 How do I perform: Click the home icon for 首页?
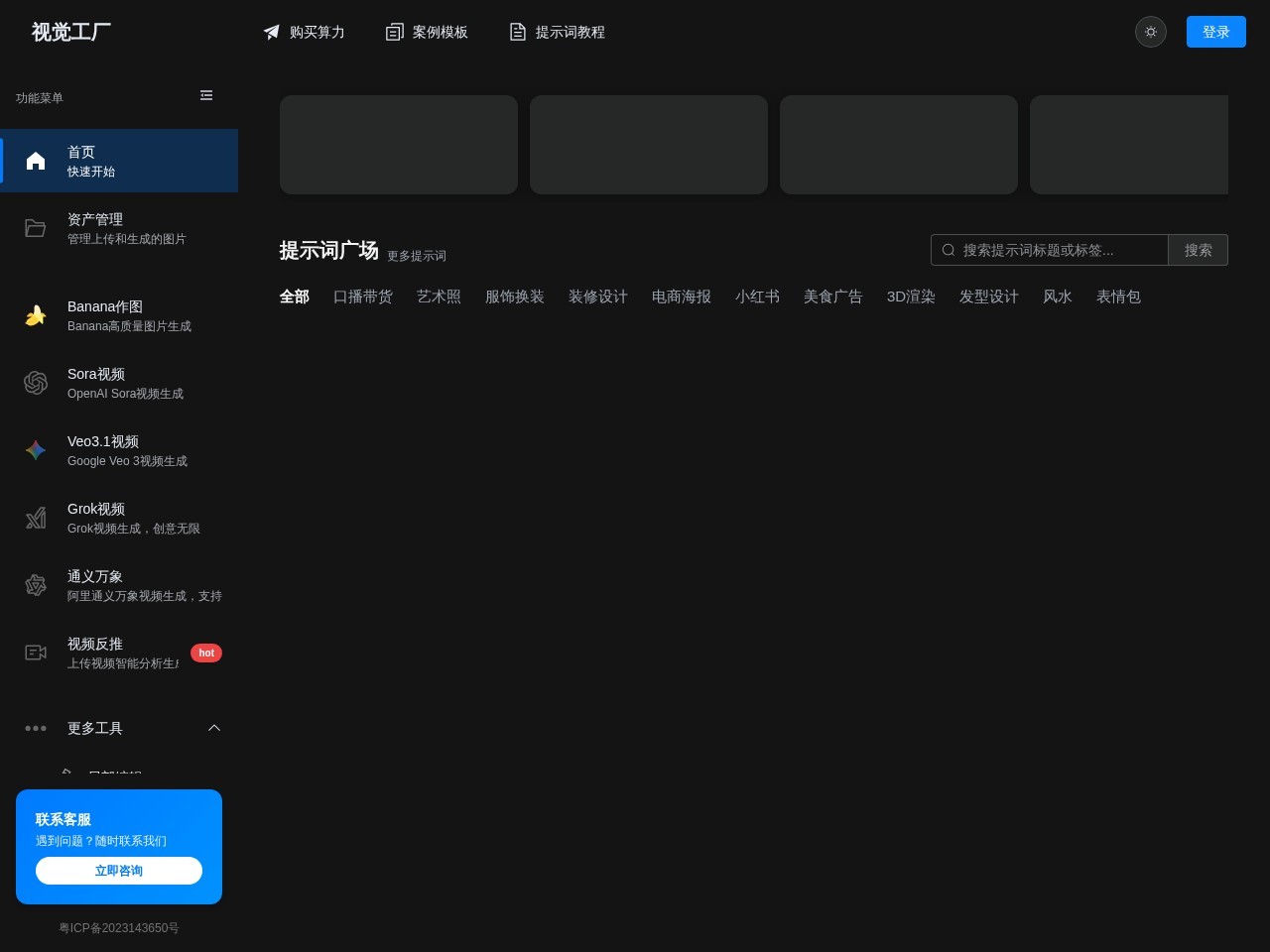click(36, 161)
